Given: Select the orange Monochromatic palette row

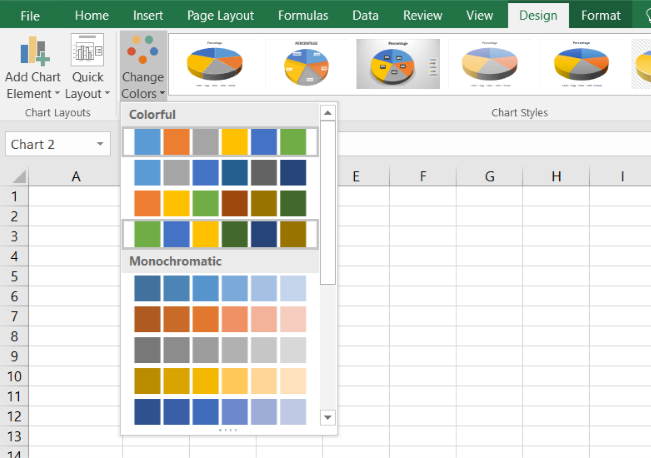Looking at the screenshot, I should pyautogui.click(x=219, y=319).
